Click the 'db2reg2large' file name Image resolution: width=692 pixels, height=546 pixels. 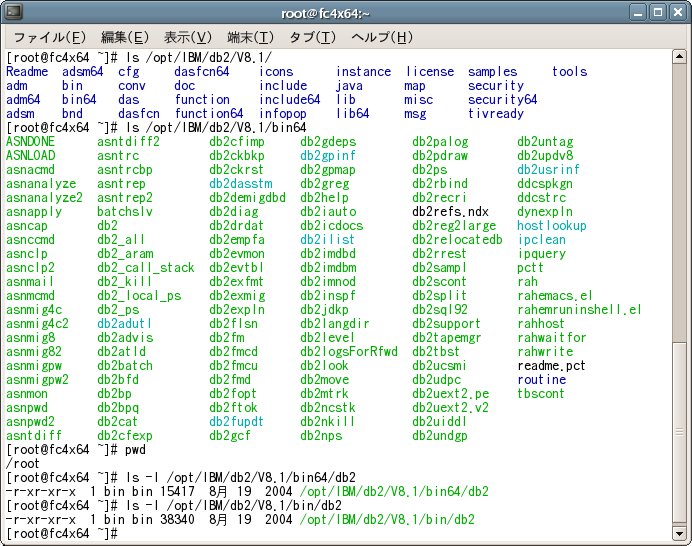tap(454, 226)
